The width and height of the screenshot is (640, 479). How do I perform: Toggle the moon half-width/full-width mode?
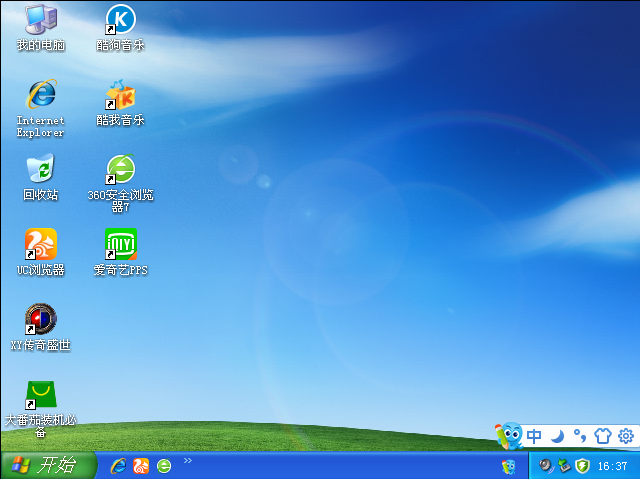tap(557, 436)
